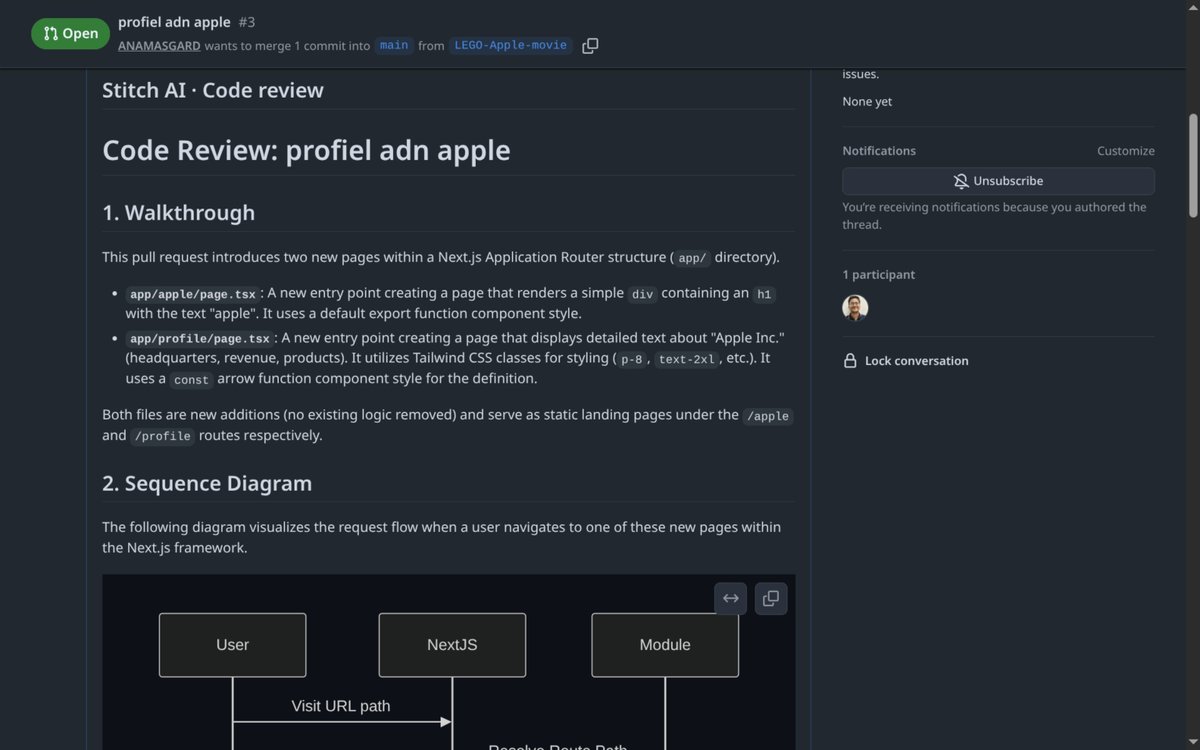Image resolution: width=1200 pixels, height=750 pixels.
Task: Click the pull request number #3
Action: [247, 22]
